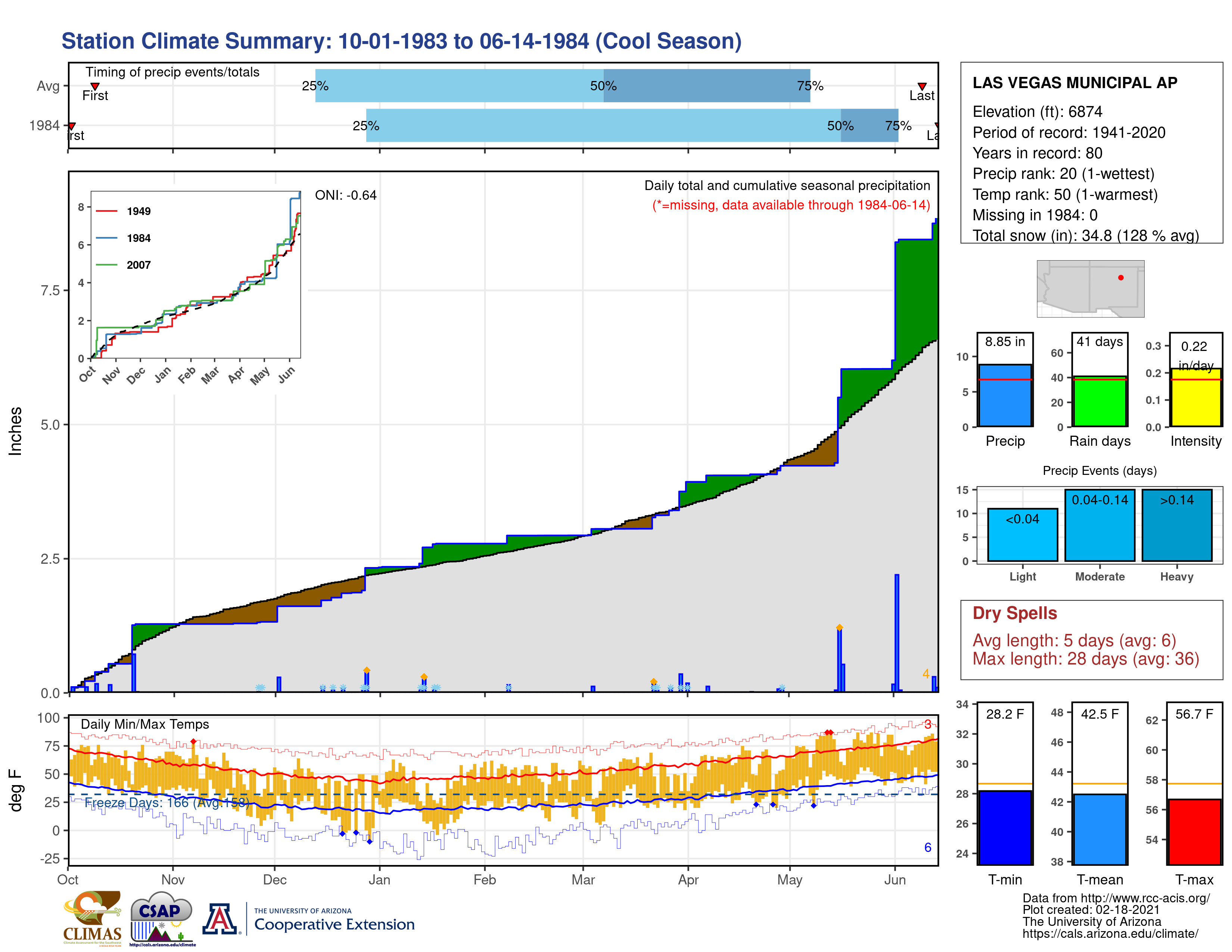
Task: Click 'Plot created: 02-18-2021' text
Action: [x=1091, y=910]
